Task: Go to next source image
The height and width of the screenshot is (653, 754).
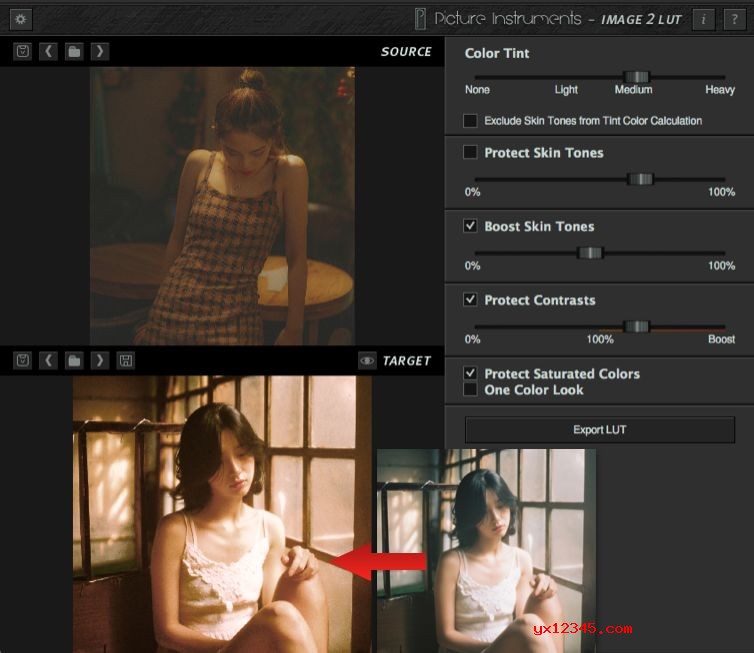Action: click(x=100, y=51)
